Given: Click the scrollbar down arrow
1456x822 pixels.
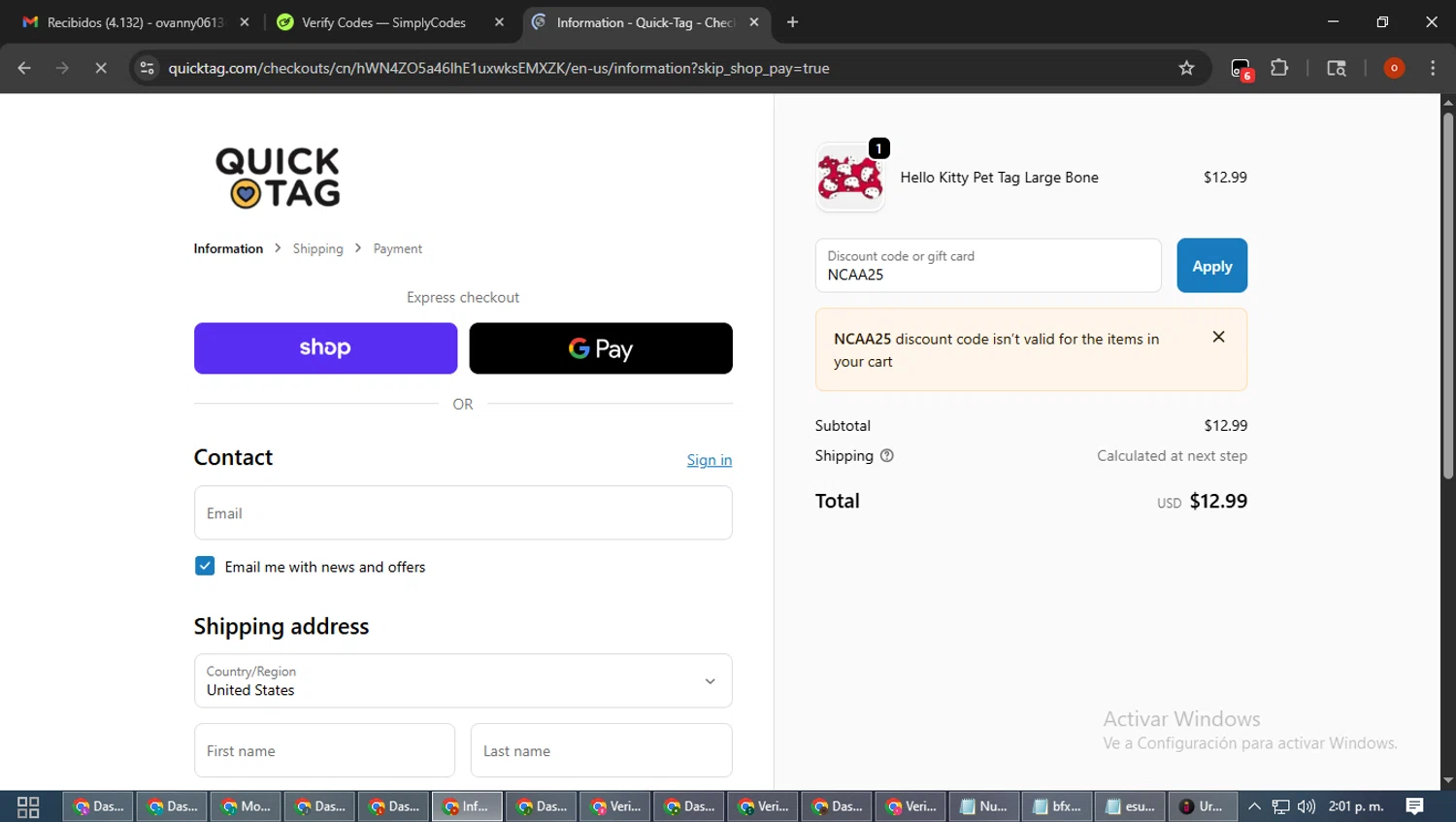Looking at the screenshot, I should [1447, 780].
